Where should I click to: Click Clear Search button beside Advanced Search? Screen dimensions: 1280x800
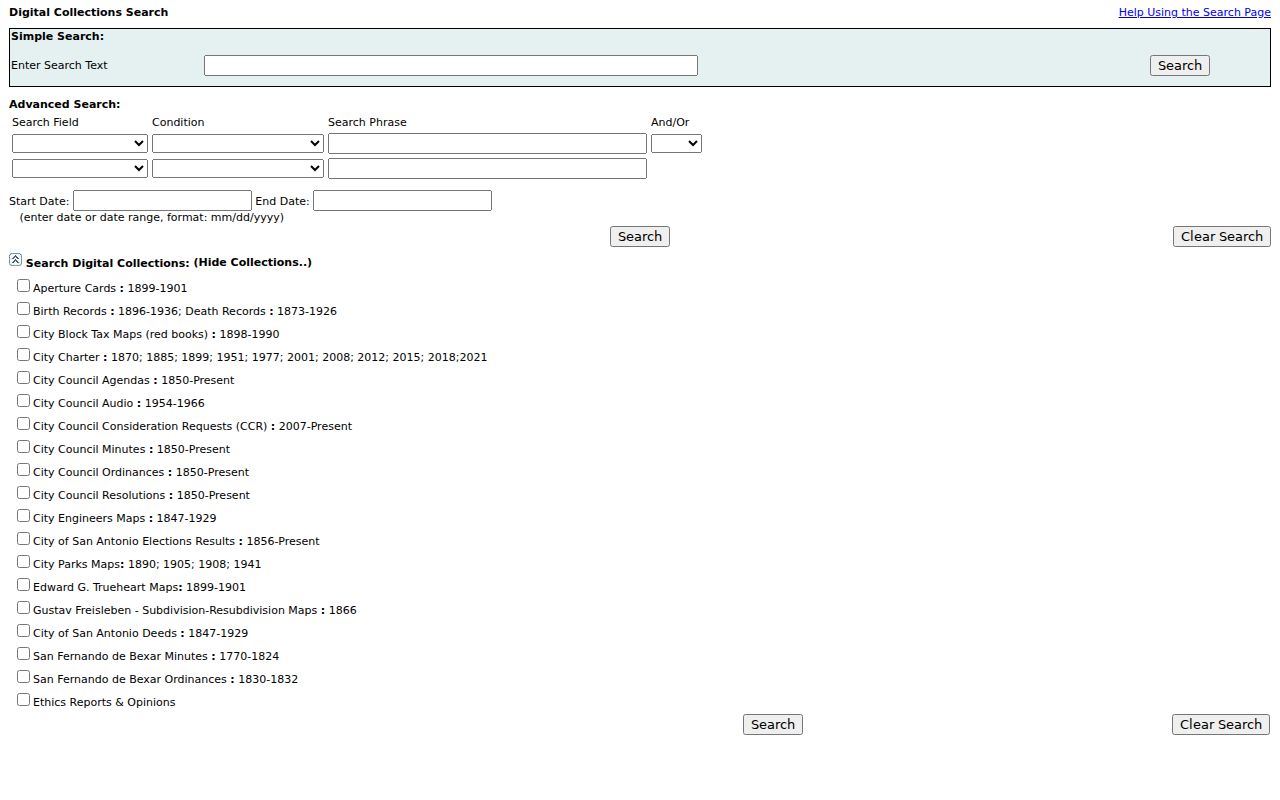tap(1222, 237)
